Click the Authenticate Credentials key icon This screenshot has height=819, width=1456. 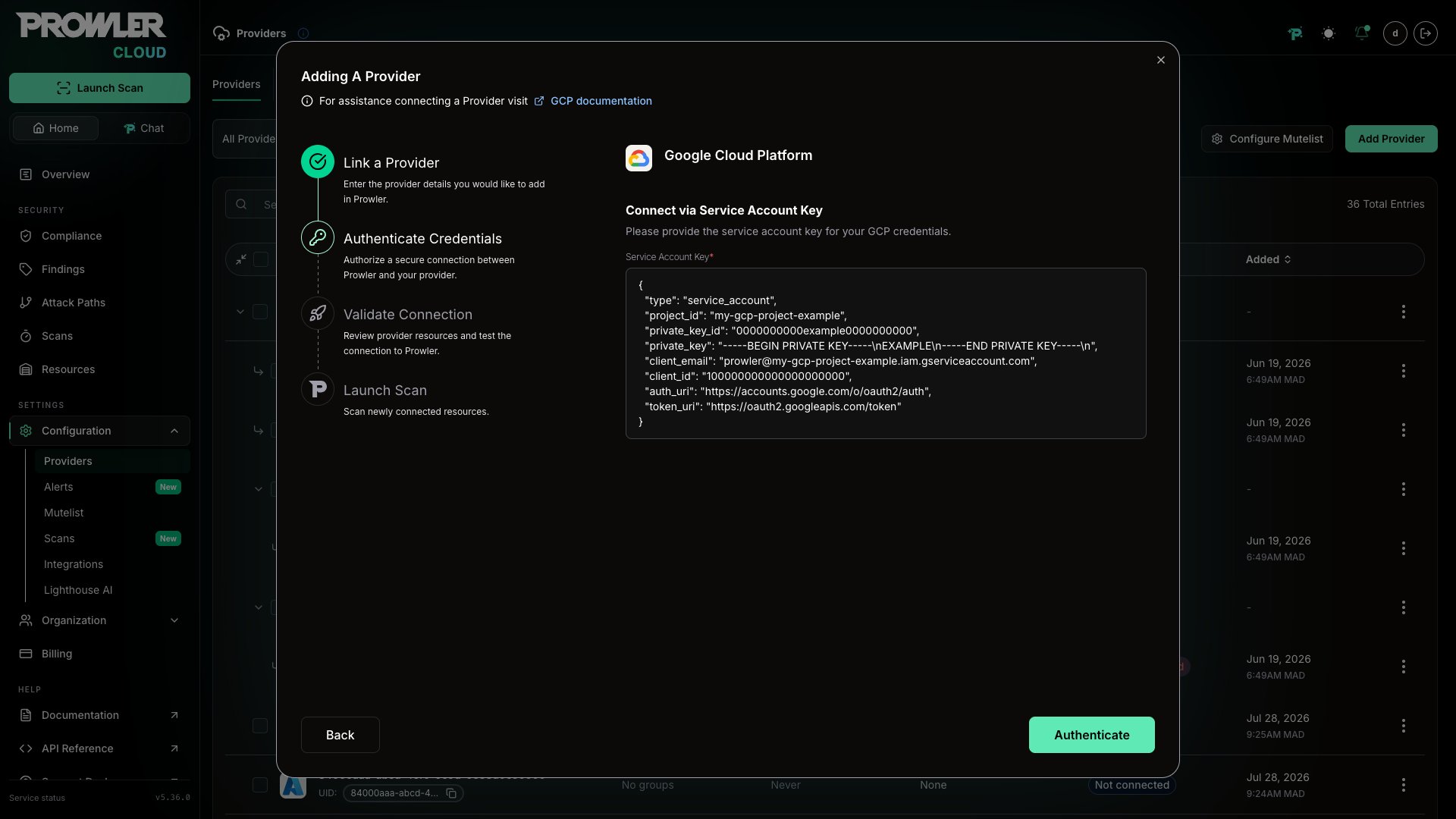pyautogui.click(x=318, y=237)
